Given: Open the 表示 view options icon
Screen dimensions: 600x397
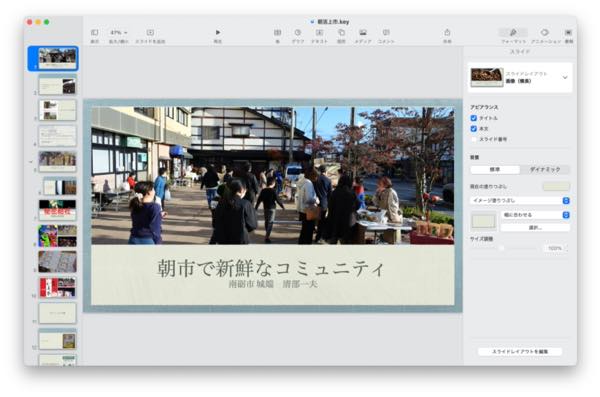Looking at the screenshot, I should pyautogui.click(x=95, y=33).
